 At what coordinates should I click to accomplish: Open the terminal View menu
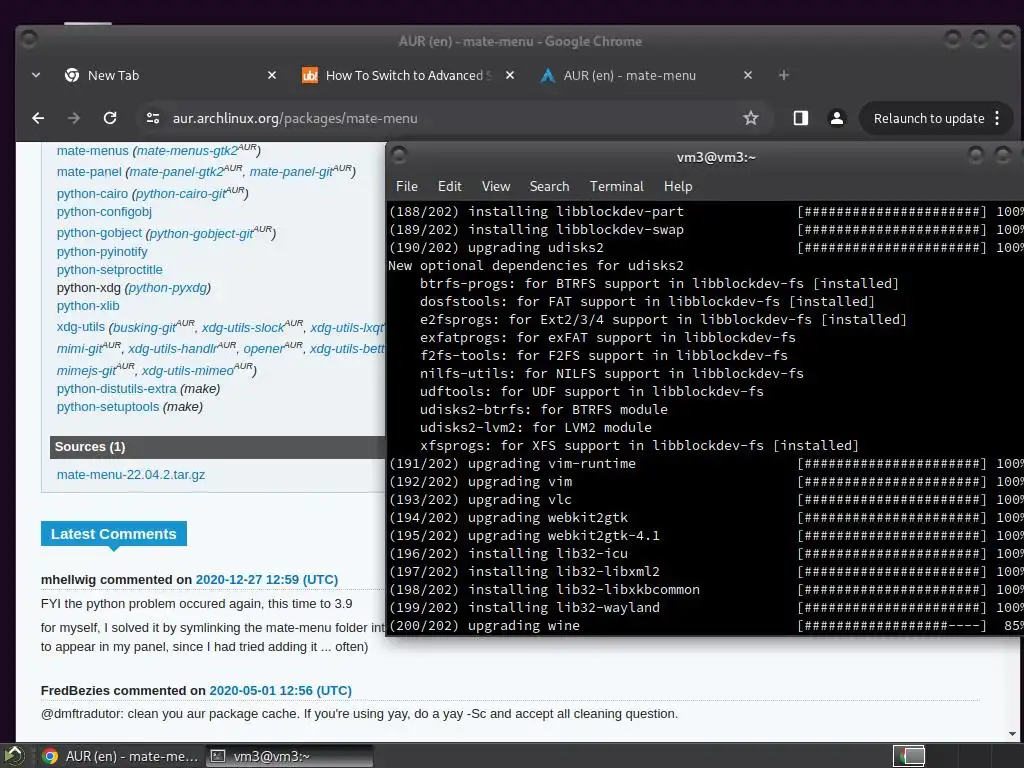496,186
